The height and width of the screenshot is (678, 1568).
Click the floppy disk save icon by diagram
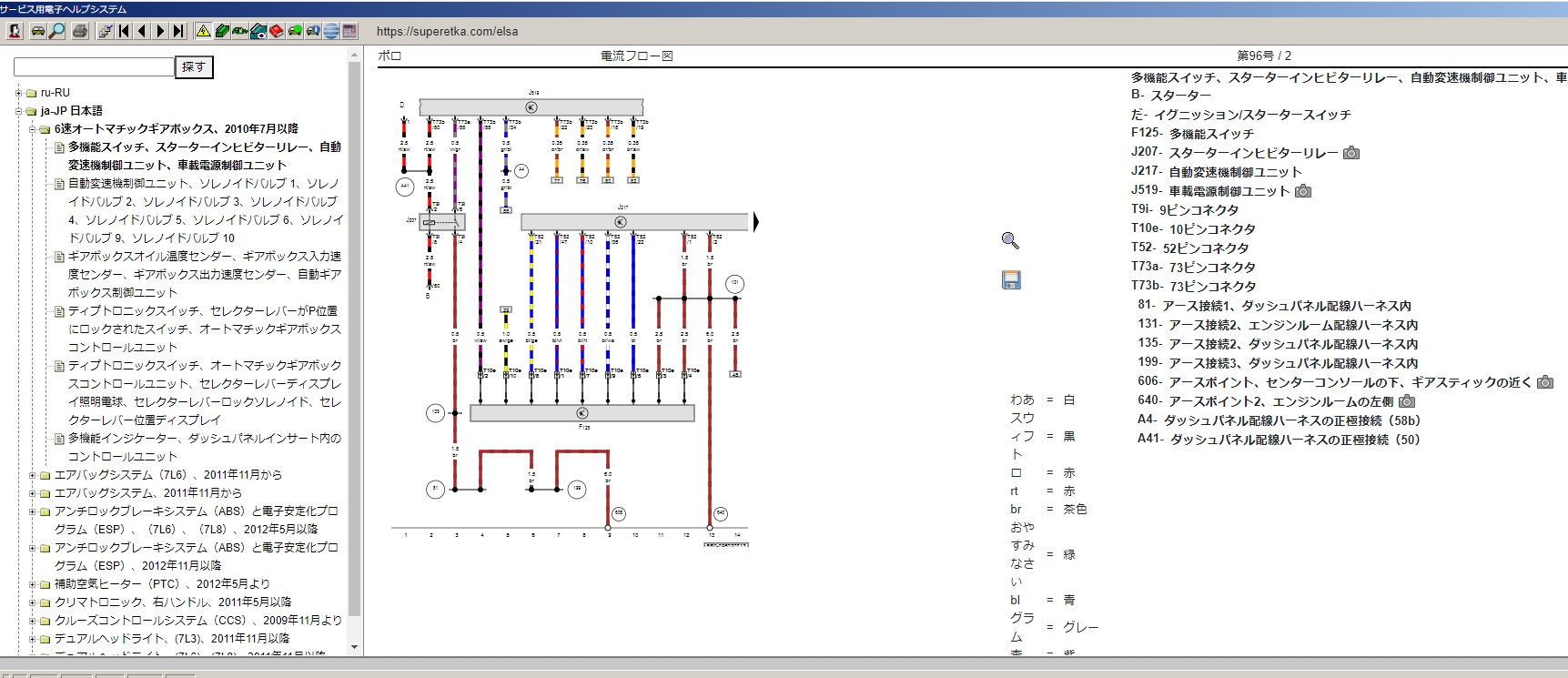[1010, 280]
